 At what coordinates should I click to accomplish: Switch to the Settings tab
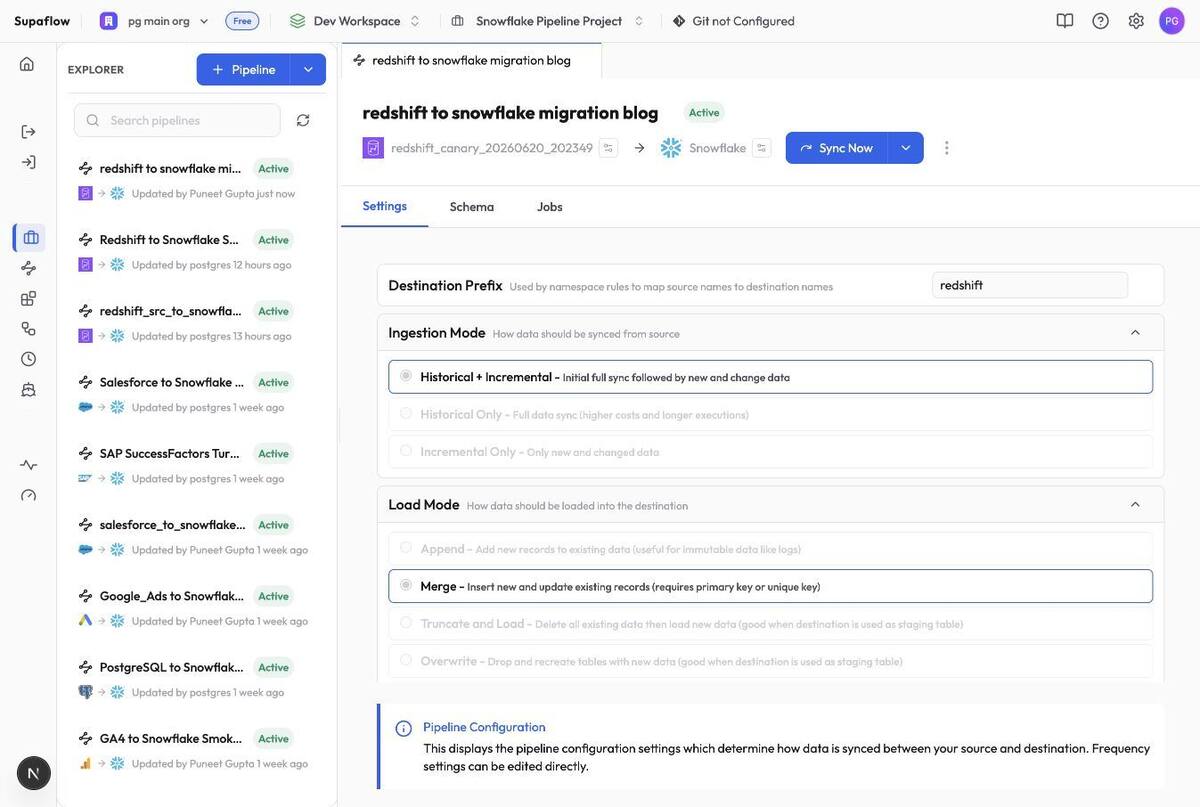385,206
